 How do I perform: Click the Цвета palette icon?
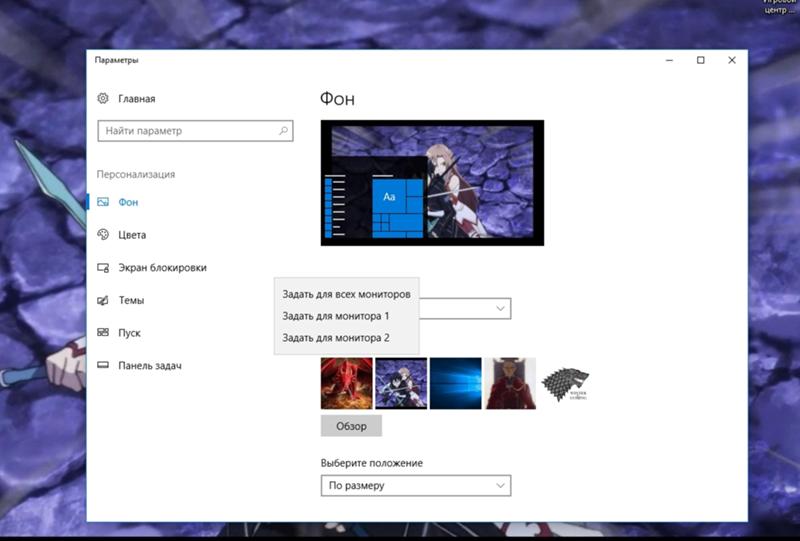click(x=103, y=234)
